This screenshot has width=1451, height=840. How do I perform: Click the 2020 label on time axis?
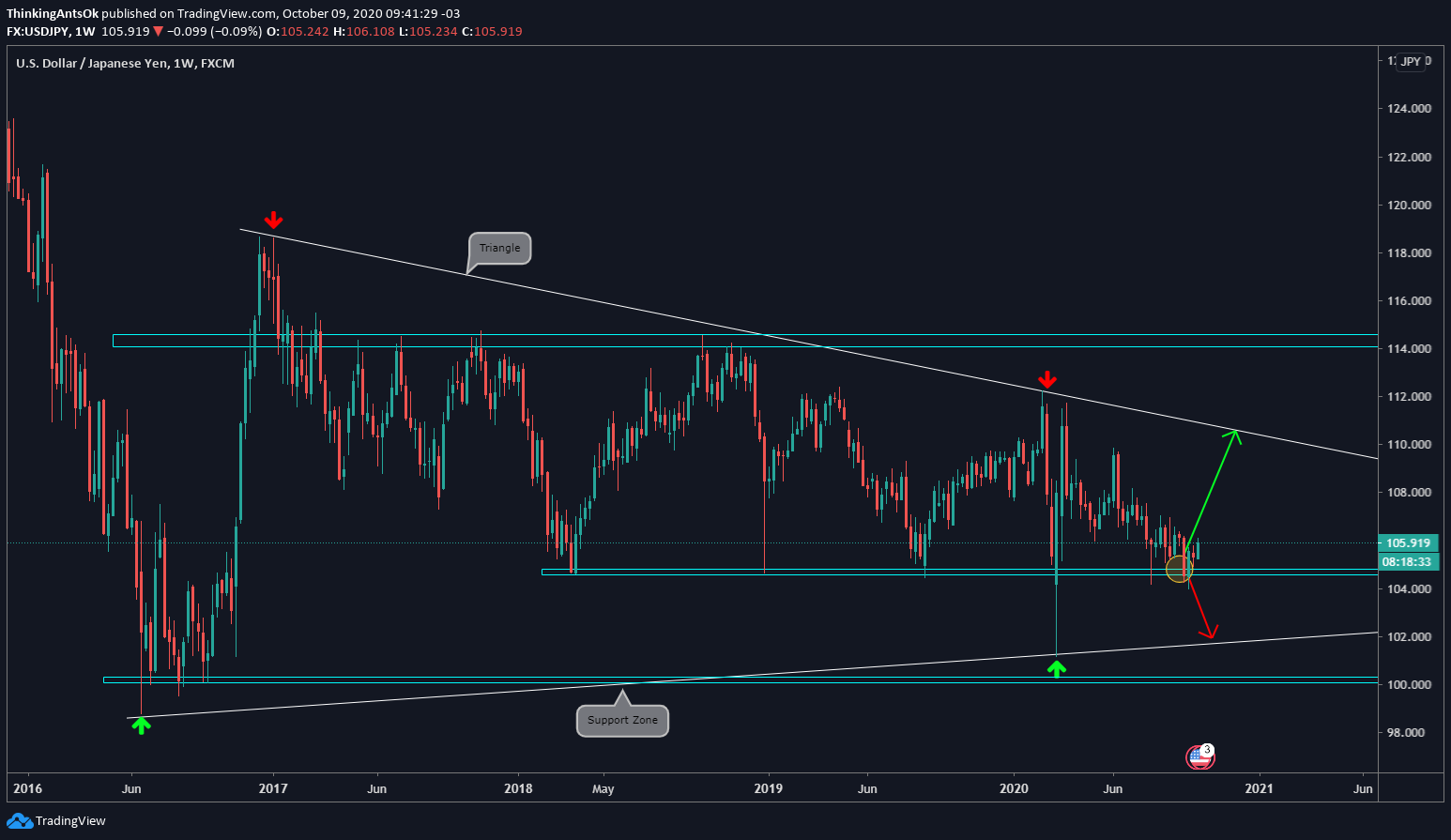[1015, 788]
